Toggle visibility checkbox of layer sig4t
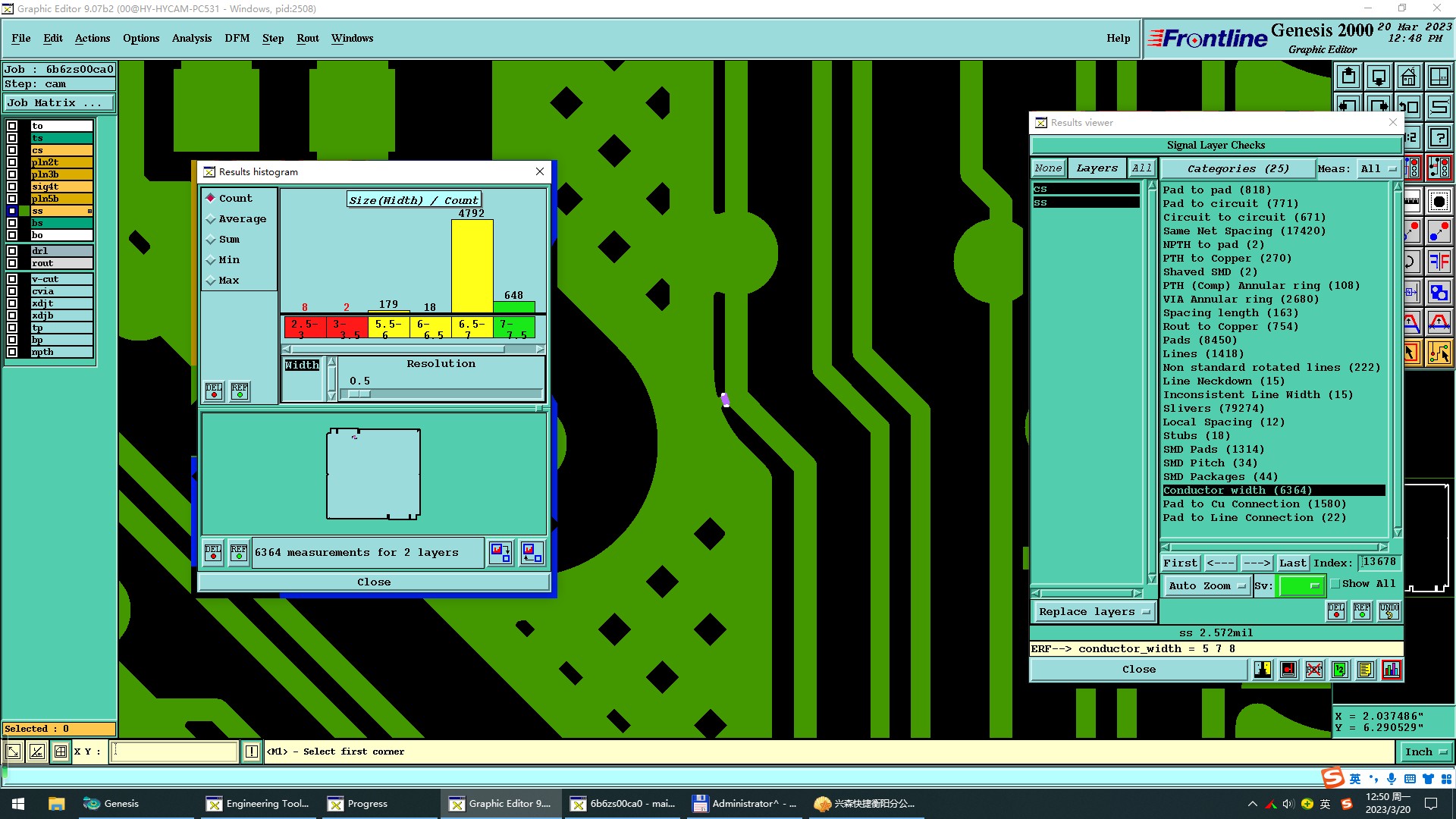 point(12,187)
